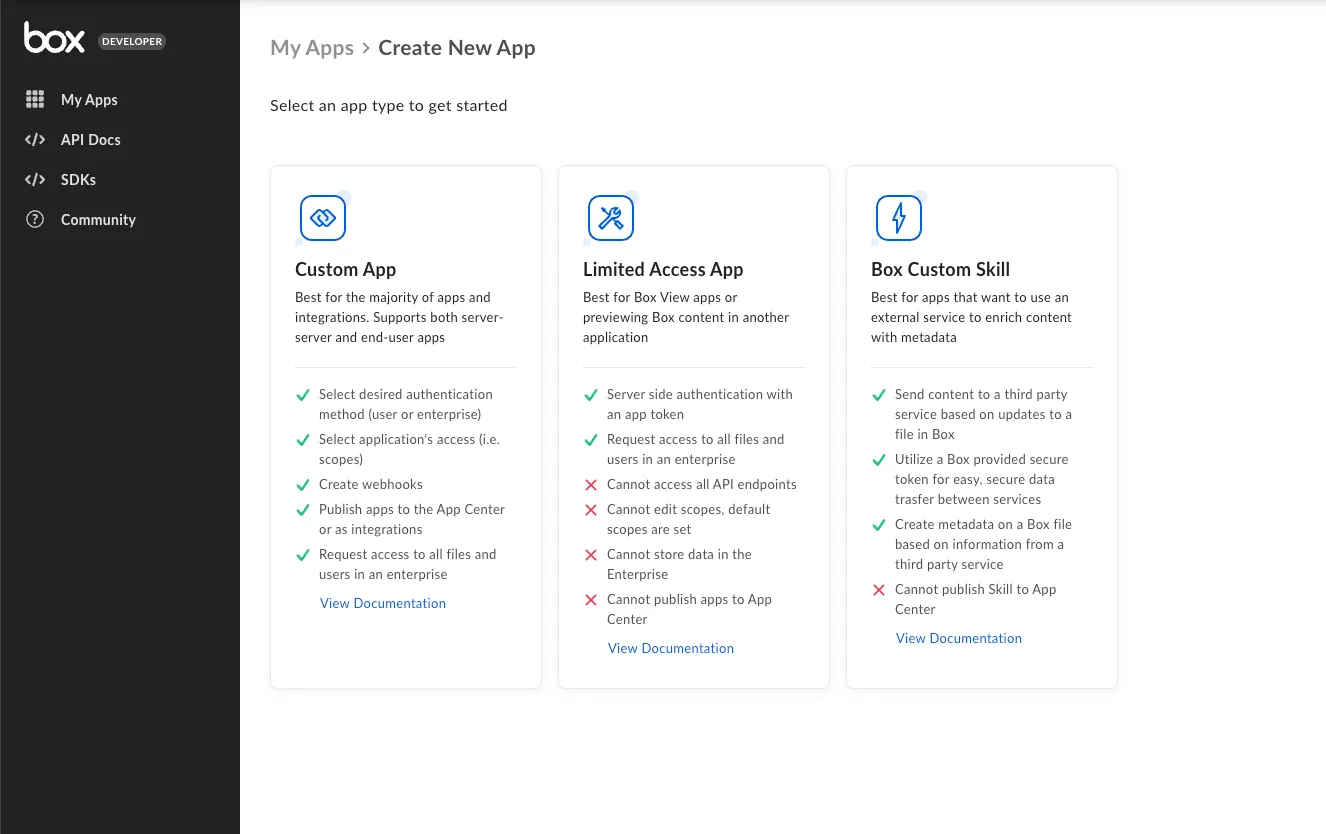This screenshot has width=1326, height=834.
Task: Click the Box logo in the sidebar
Action: pyautogui.click(x=54, y=38)
